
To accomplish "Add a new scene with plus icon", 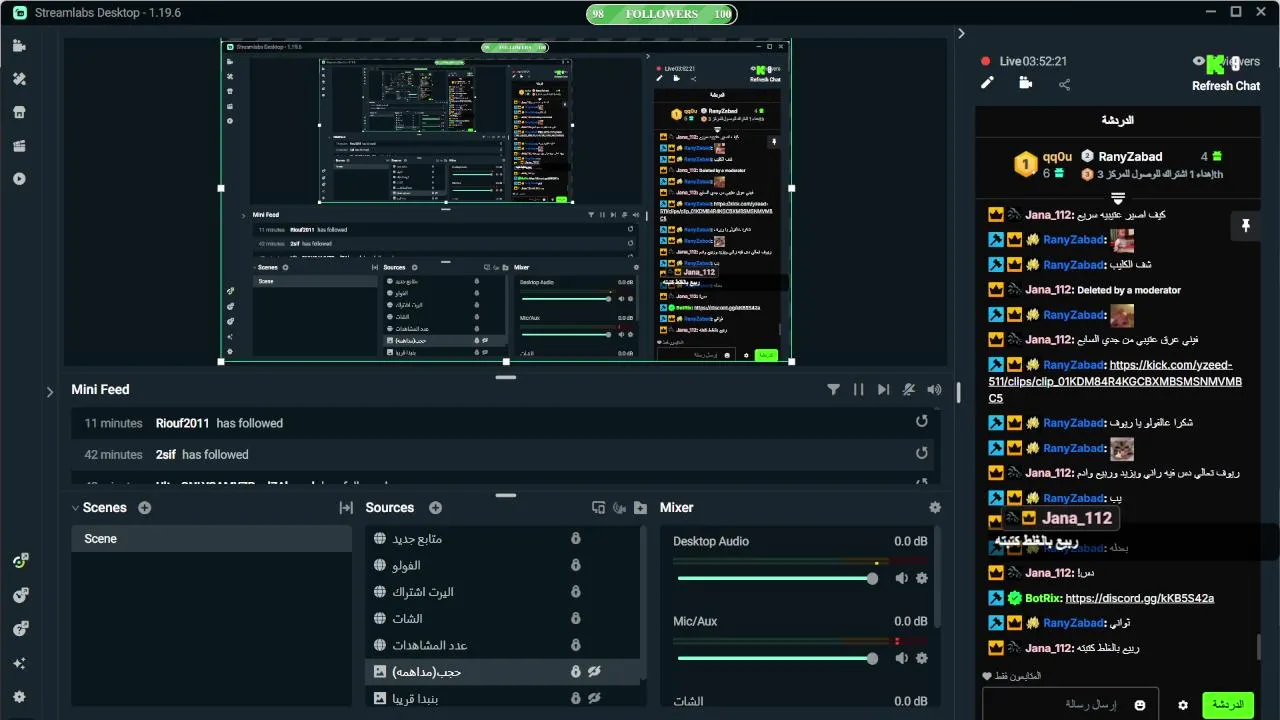I will [145, 508].
